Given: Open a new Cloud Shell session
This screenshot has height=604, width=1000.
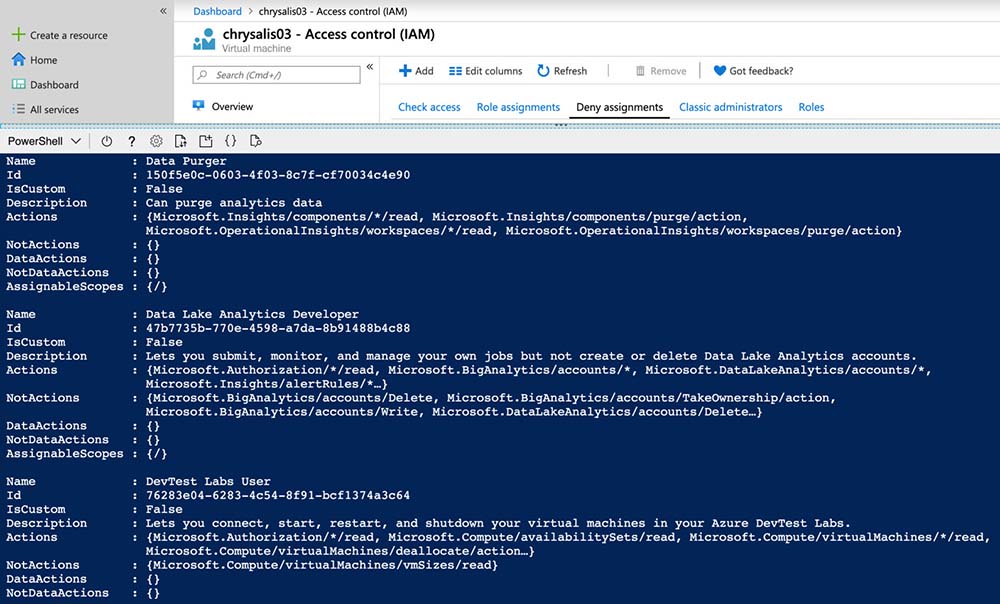Looking at the screenshot, I should pos(206,141).
